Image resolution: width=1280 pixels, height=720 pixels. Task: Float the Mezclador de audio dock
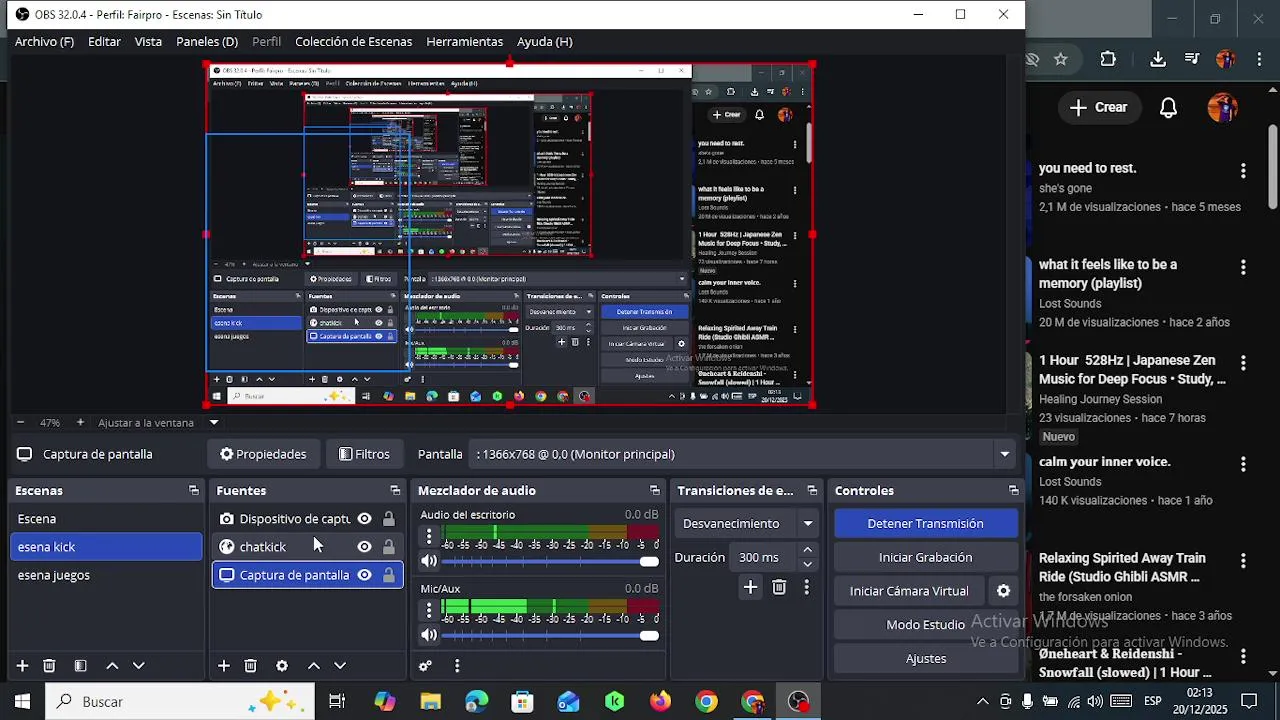[655, 491]
